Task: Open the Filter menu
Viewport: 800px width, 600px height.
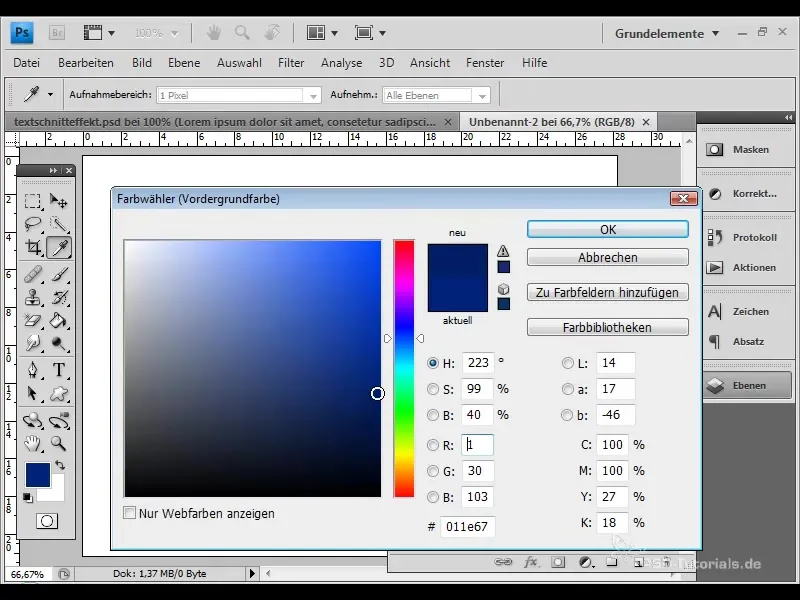Action: [x=291, y=63]
